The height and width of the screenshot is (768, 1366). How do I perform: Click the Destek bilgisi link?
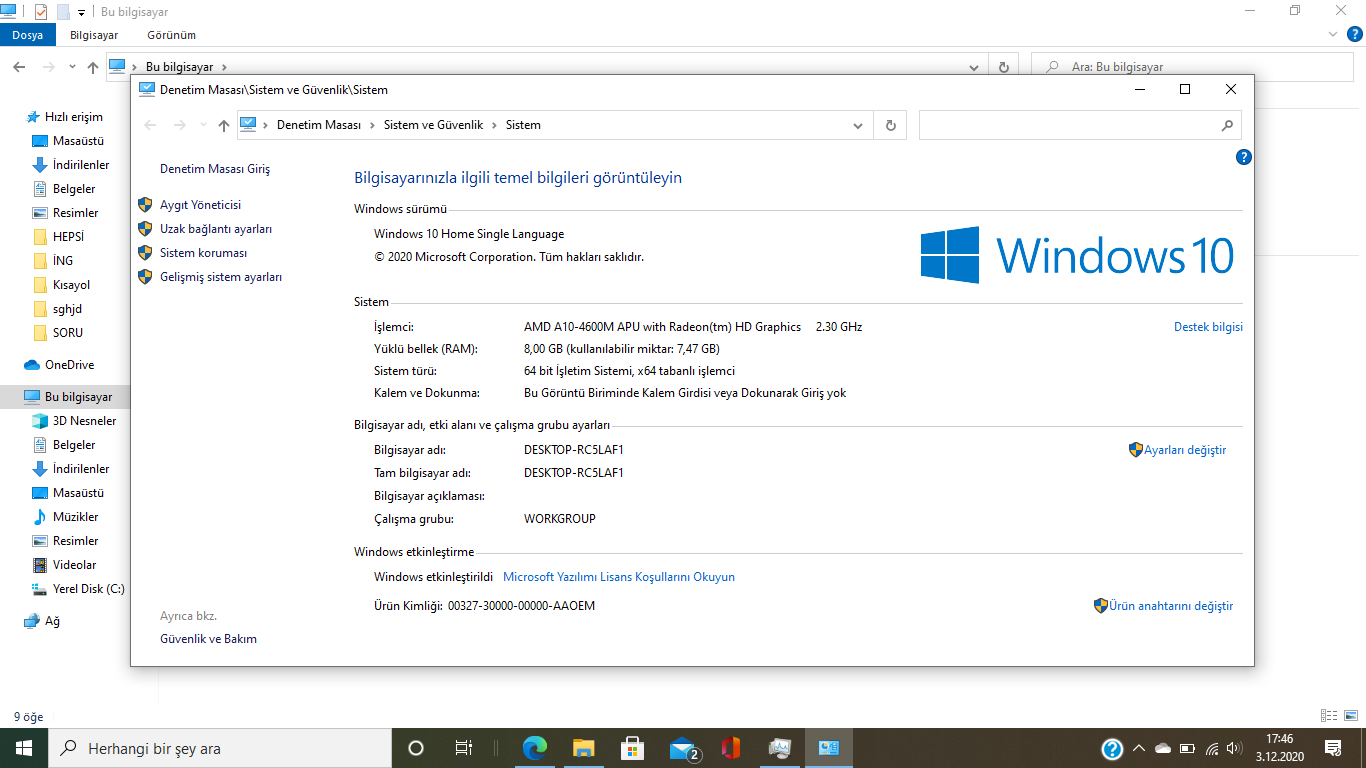click(1208, 327)
